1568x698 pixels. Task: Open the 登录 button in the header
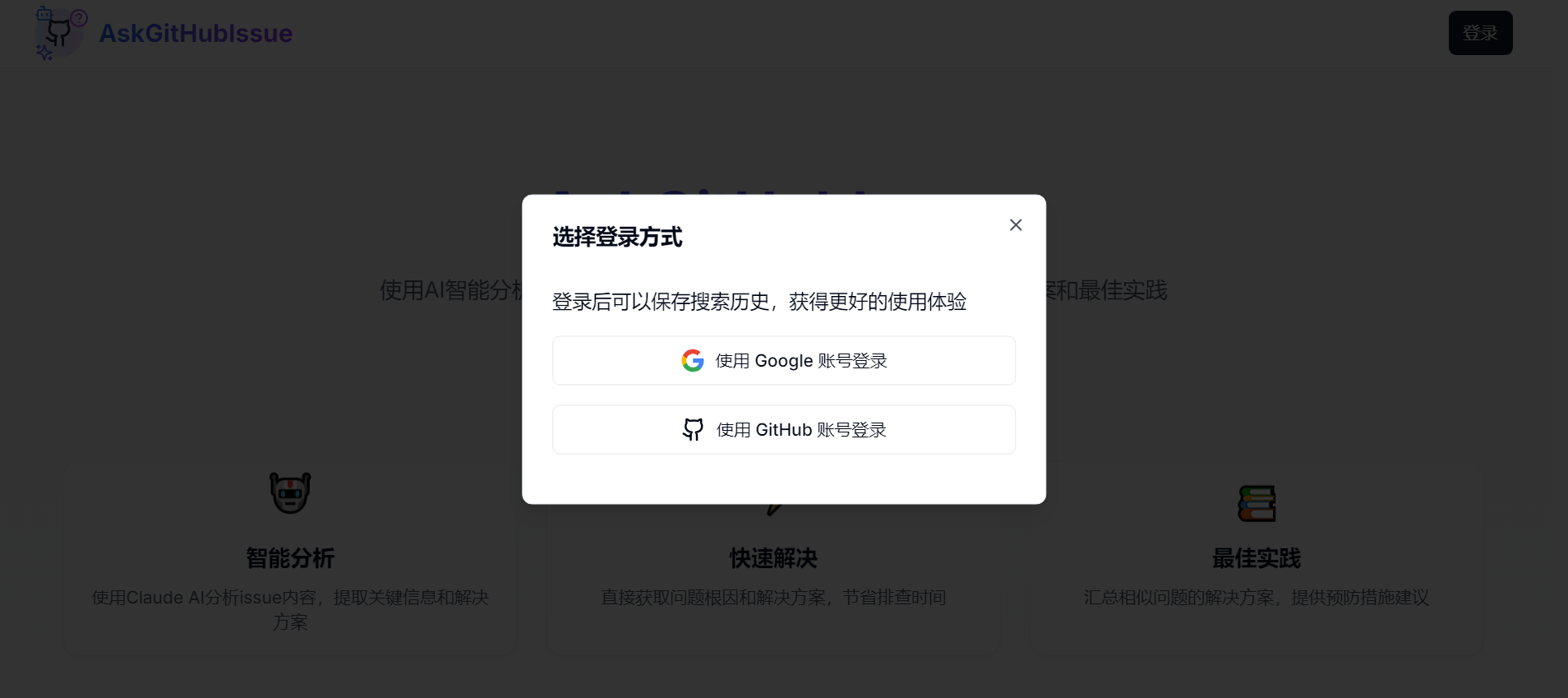point(1480,33)
